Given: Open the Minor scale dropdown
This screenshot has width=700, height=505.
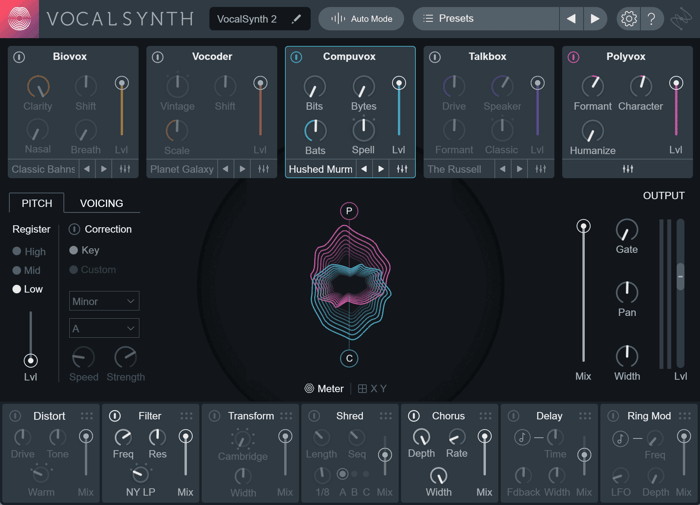Looking at the screenshot, I should tap(104, 301).
